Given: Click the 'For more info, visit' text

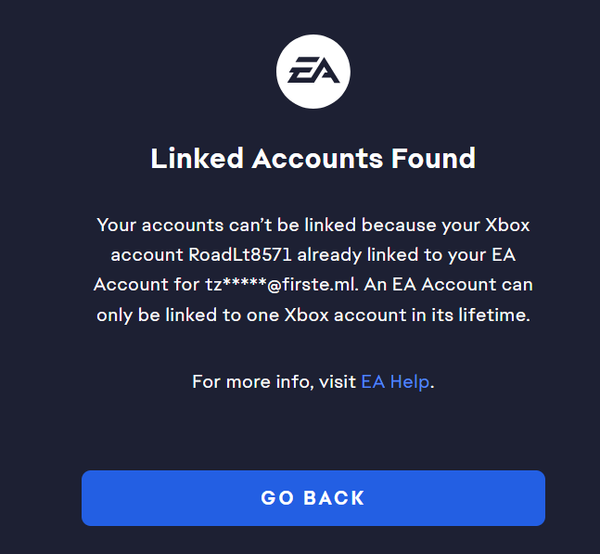Looking at the screenshot, I should tap(274, 381).
